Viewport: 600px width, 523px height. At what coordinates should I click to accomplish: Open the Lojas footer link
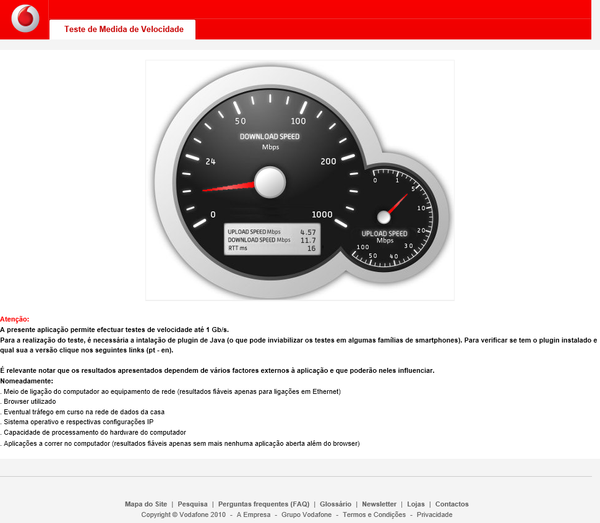point(415,504)
